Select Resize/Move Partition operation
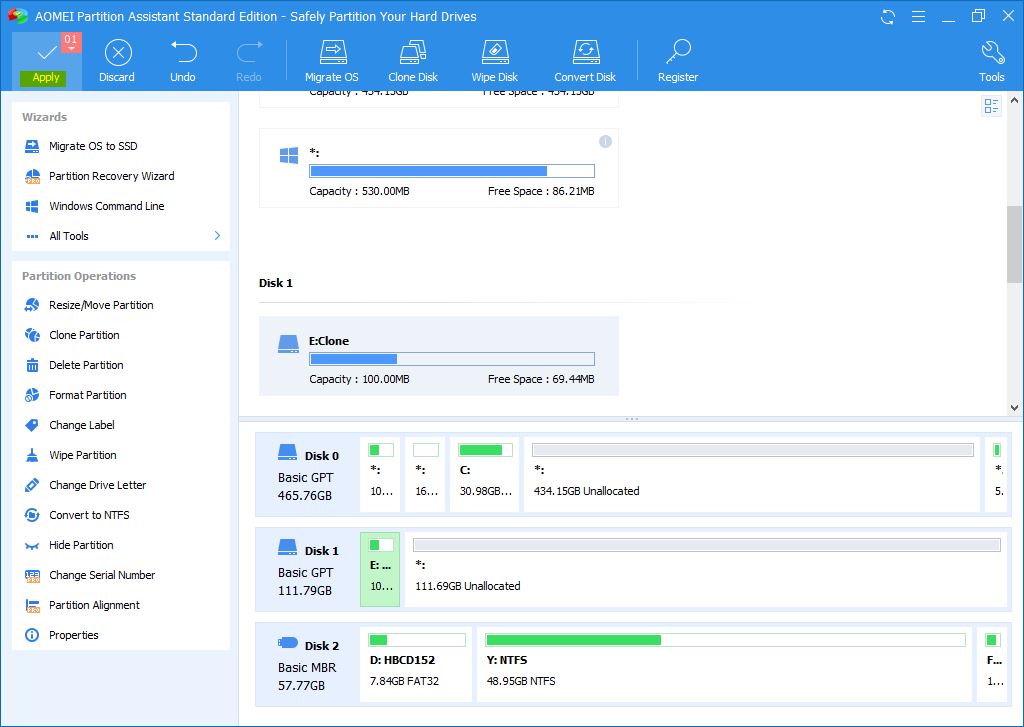1024x727 pixels. coord(101,305)
